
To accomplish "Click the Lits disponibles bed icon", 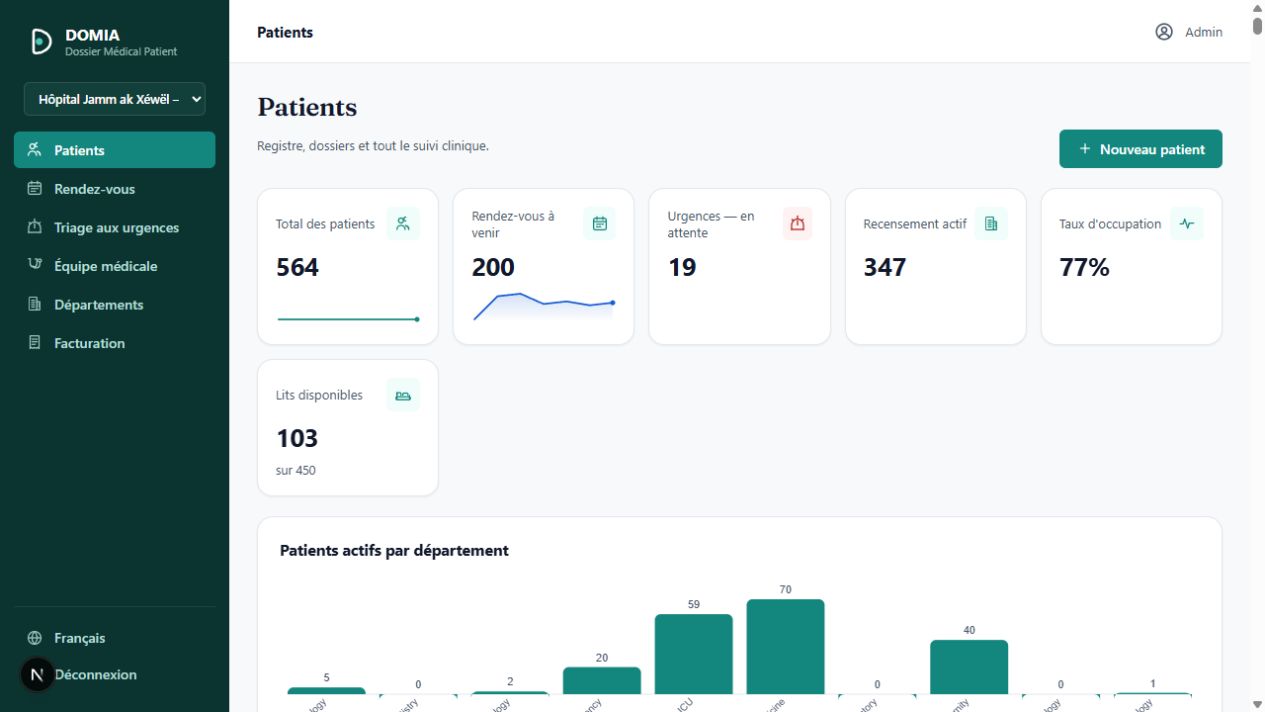I will (403, 395).
